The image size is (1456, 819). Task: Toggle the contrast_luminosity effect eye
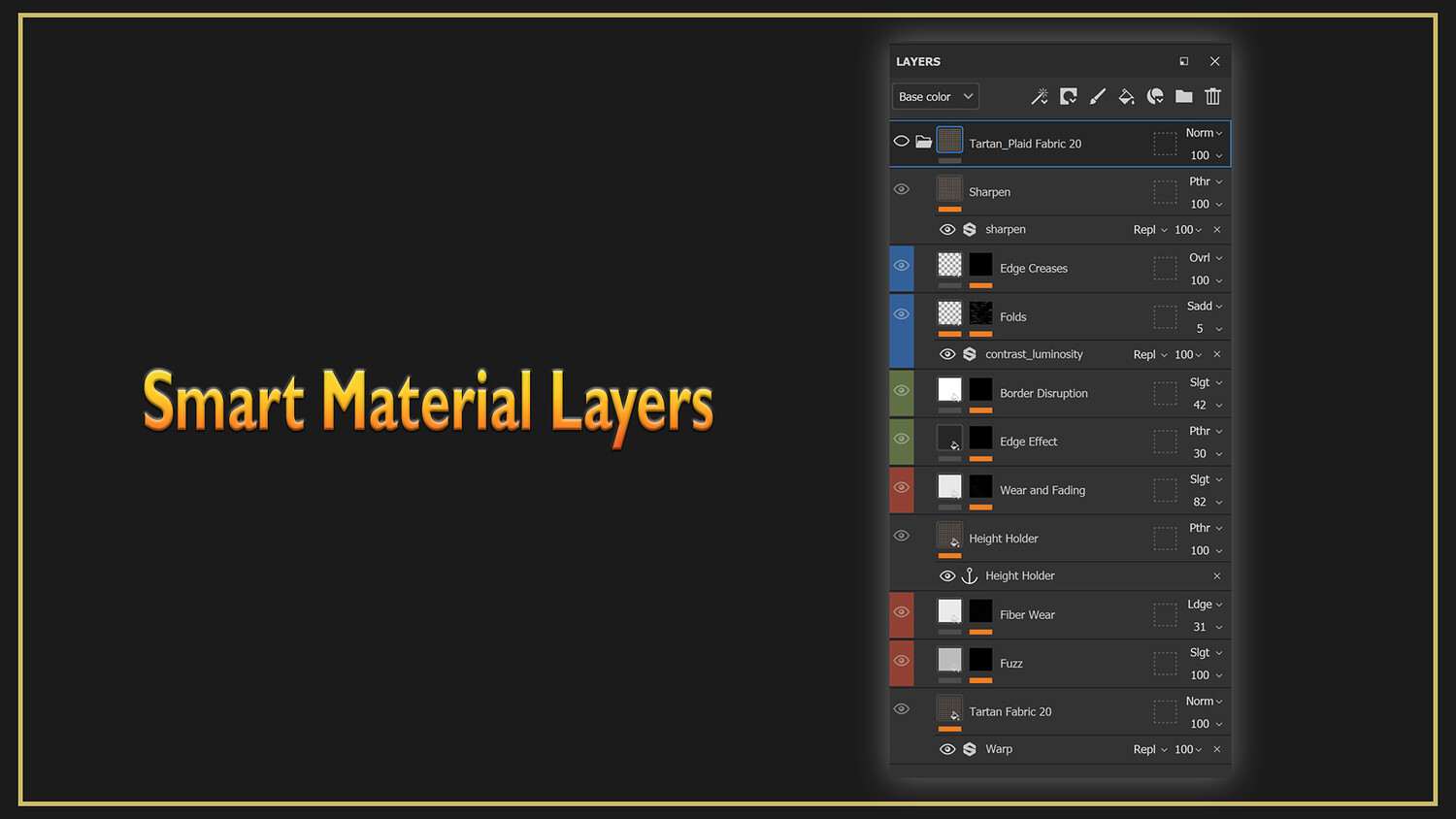tap(947, 354)
